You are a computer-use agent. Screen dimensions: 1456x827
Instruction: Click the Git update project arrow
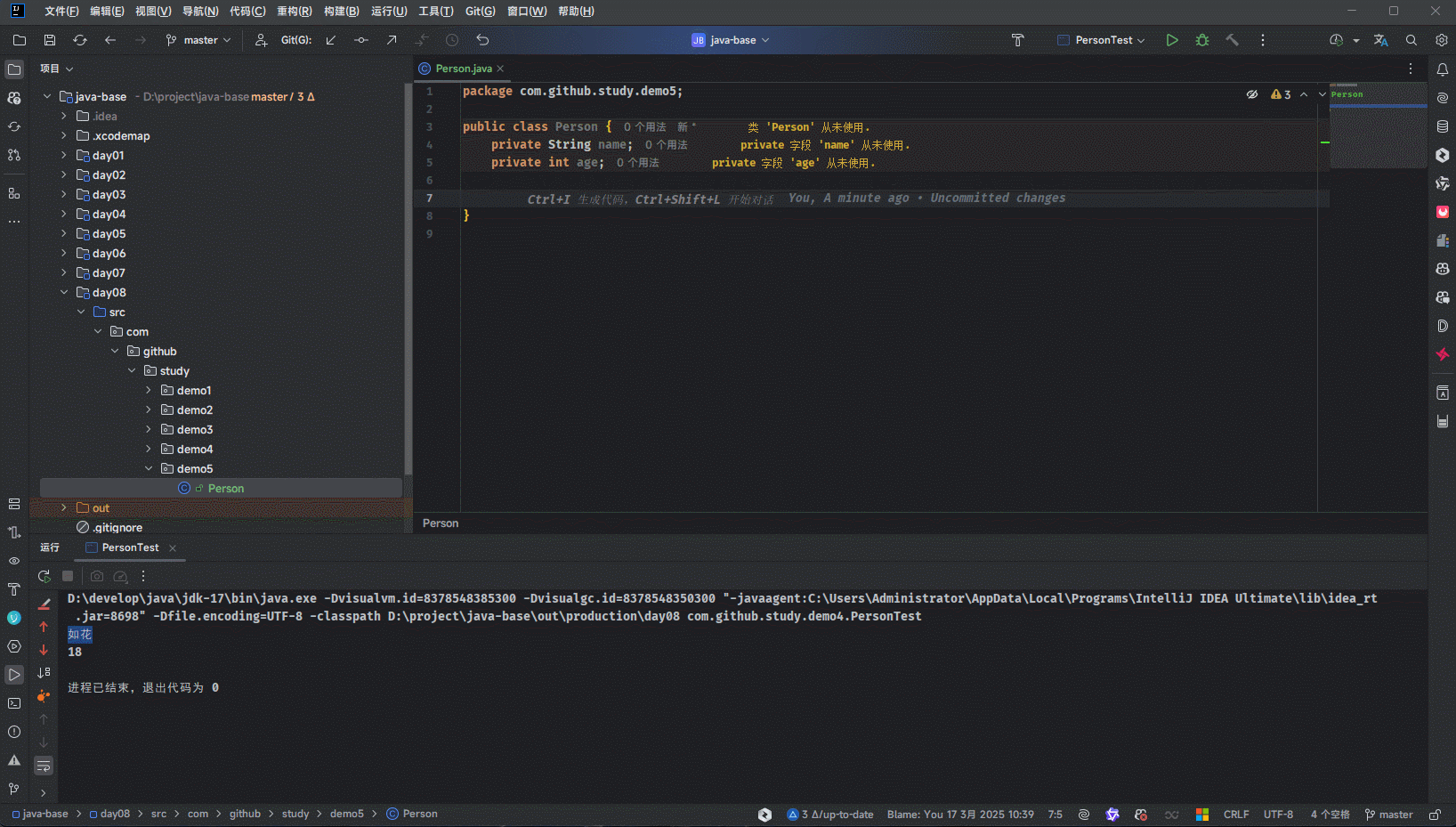click(x=331, y=40)
